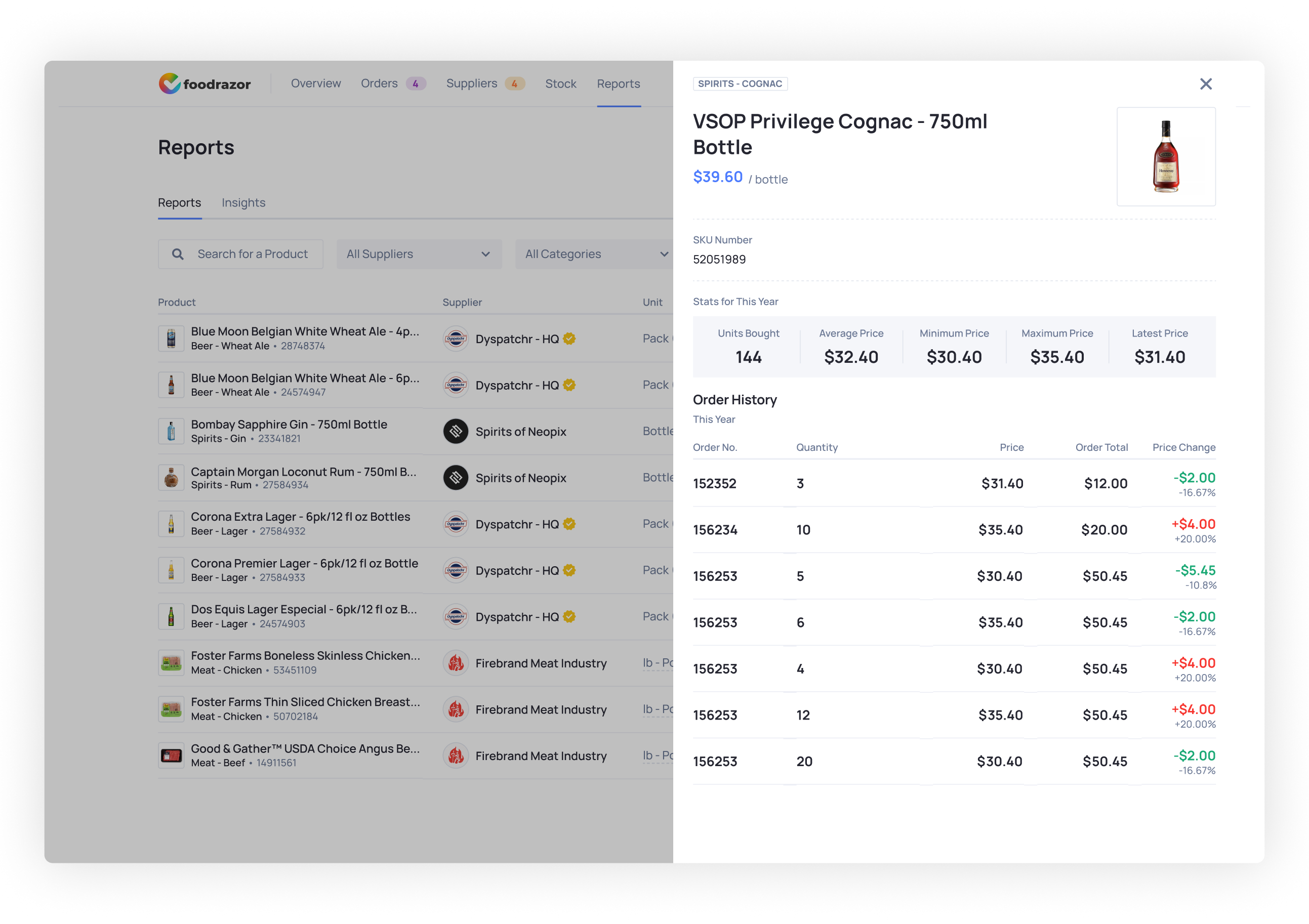Viewport: 1309px width, 924px height.
Task: Click Spirits of Neopix logo in Captain Morgan row
Action: pyautogui.click(x=456, y=478)
